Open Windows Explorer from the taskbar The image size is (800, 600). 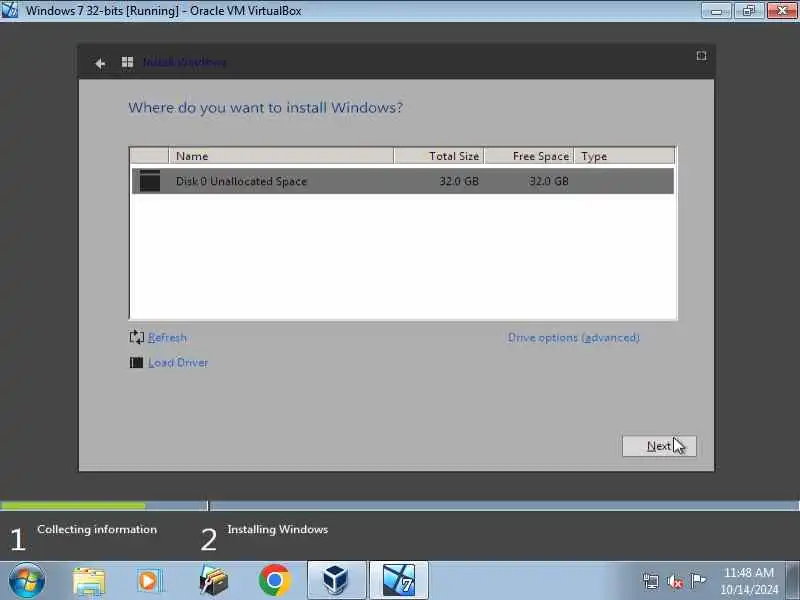pyautogui.click(x=89, y=581)
